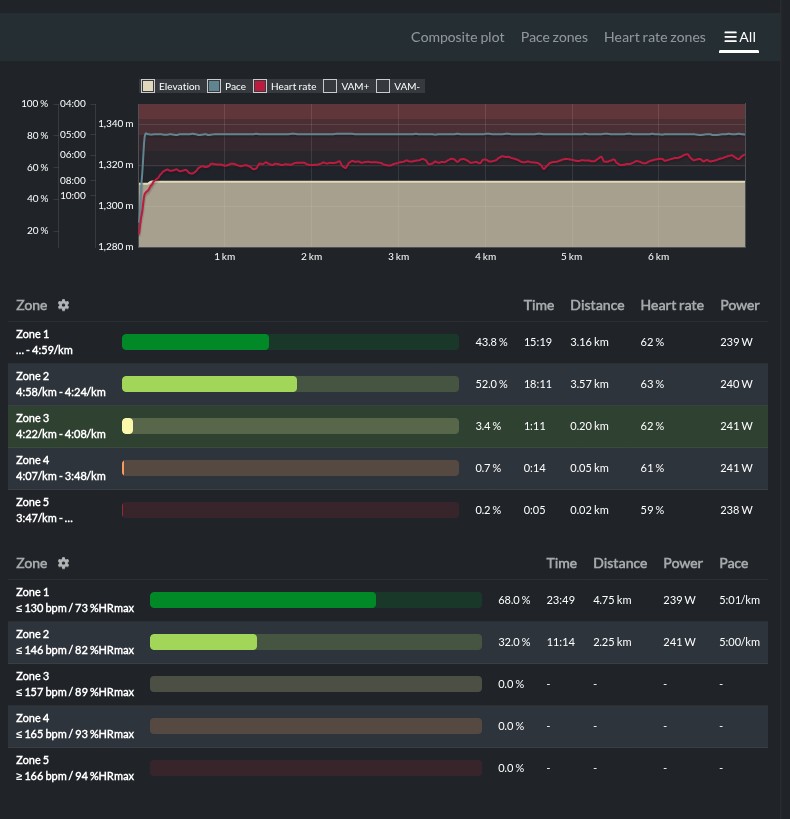This screenshot has width=790, height=819.
Task: Click the heart rate table Time header
Action: click(x=562, y=564)
